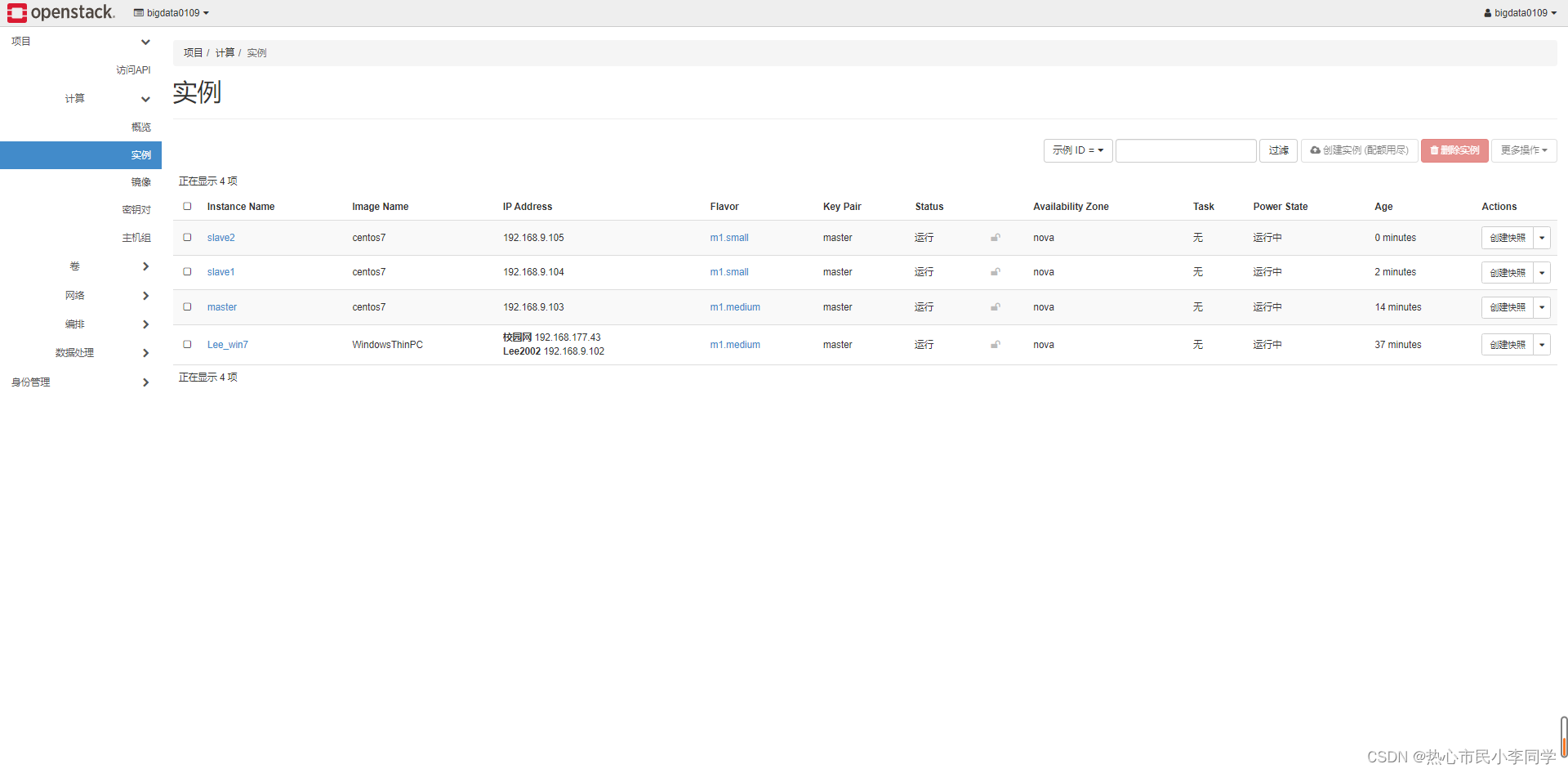Viewport: 1568px width, 773px height.
Task: Open the master instance link
Action: [x=221, y=307]
